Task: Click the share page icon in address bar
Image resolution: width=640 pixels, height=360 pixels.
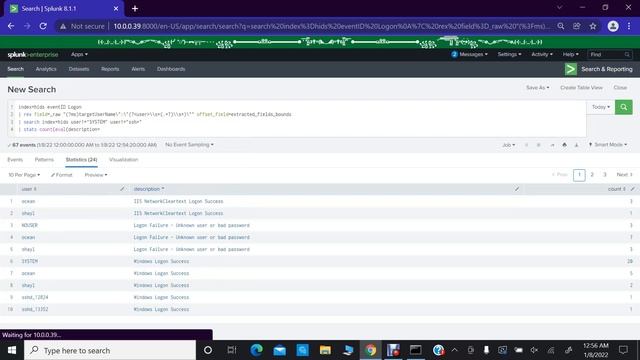Action: point(576,26)
